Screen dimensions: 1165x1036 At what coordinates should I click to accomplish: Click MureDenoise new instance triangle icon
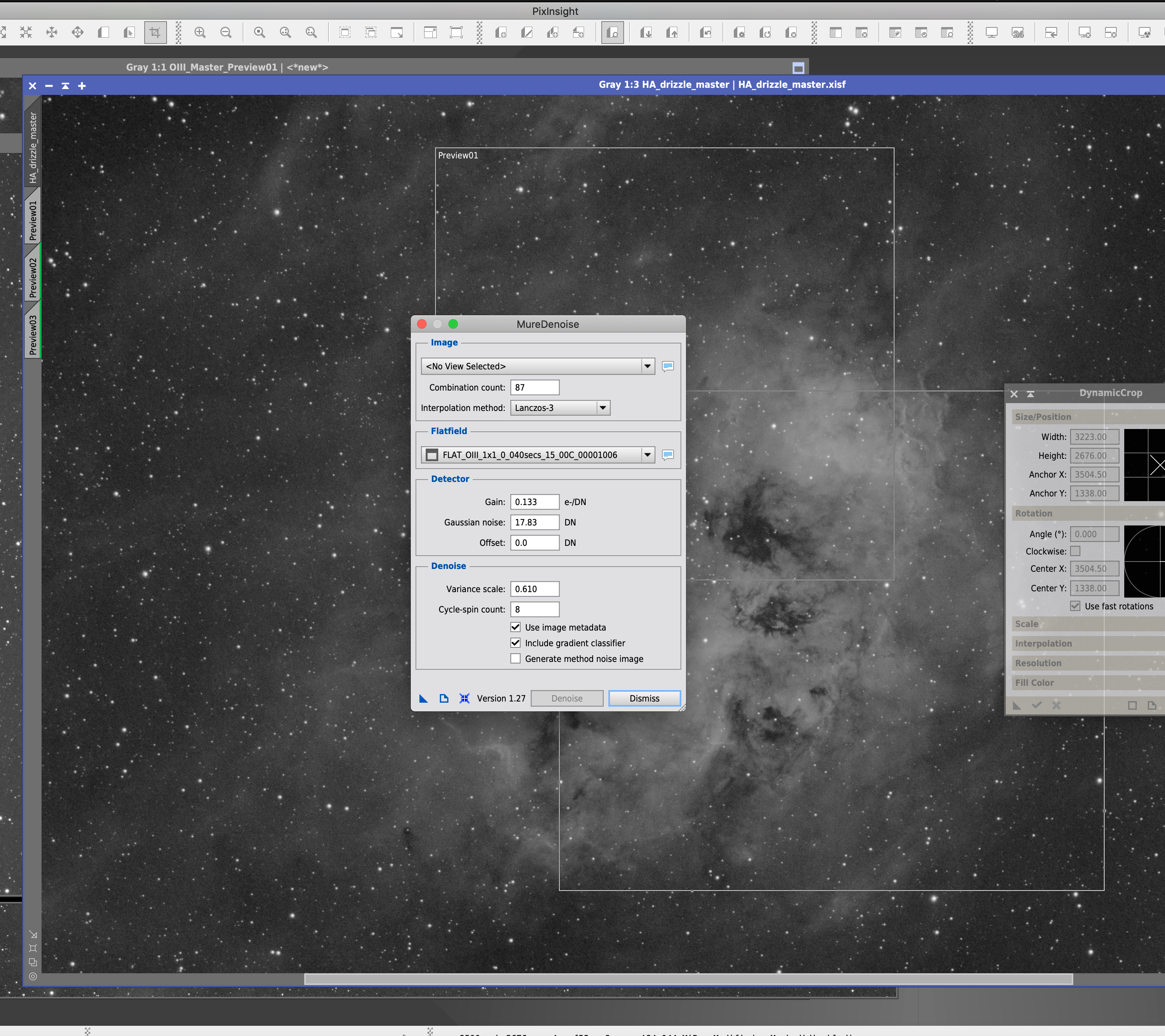click(423, 698)
